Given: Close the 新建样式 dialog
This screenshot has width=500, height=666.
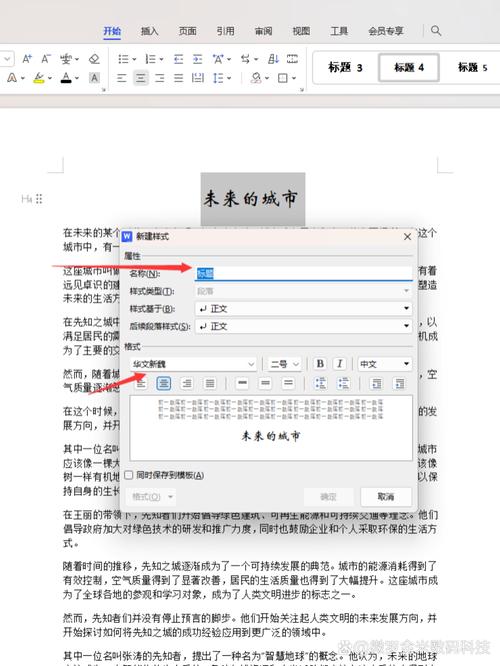Looking at the screenshot, I should [x=407, y=237].
